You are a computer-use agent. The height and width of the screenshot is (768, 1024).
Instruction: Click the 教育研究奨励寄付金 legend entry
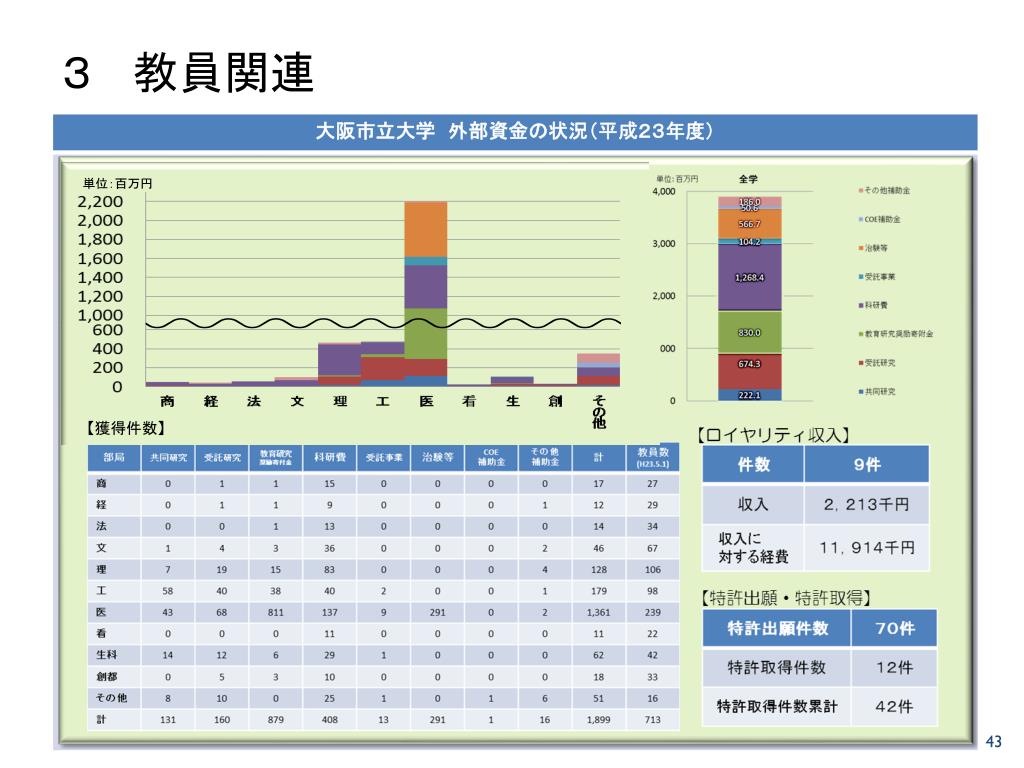895,334
